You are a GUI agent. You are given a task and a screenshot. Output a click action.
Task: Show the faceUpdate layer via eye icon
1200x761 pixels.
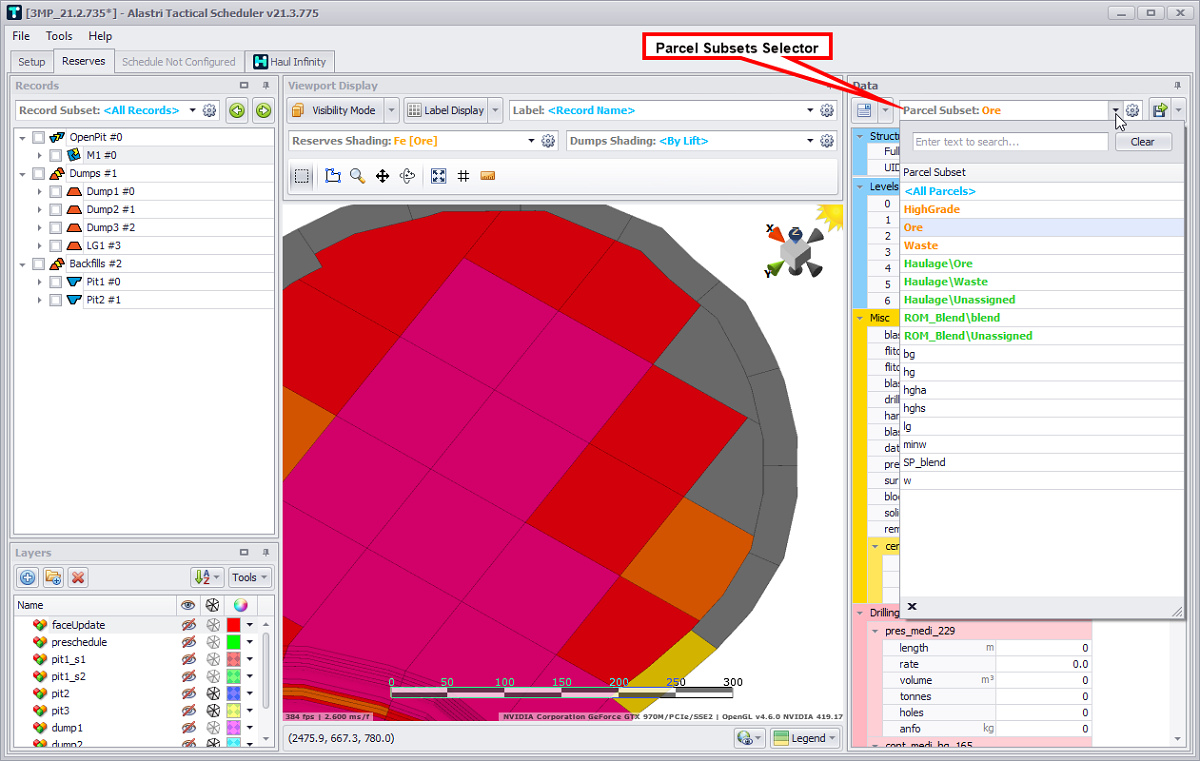pos(187,625)
